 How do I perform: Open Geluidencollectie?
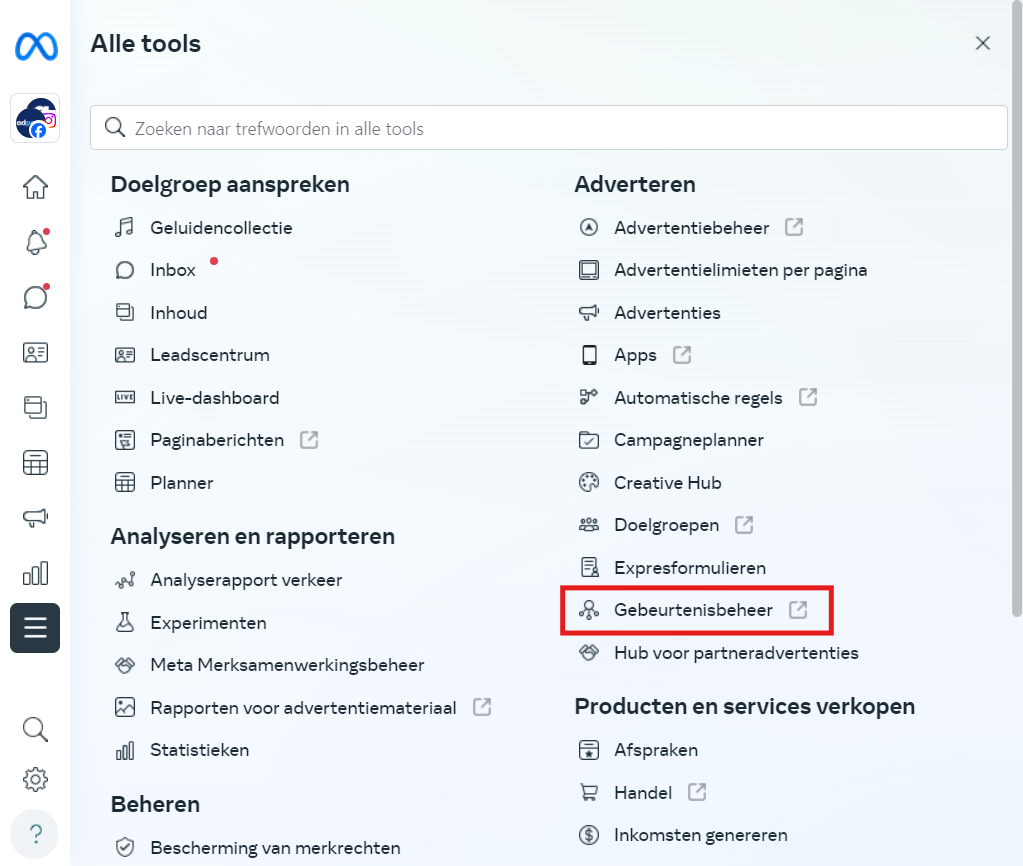pyautogui.click(x=221, y=228)
